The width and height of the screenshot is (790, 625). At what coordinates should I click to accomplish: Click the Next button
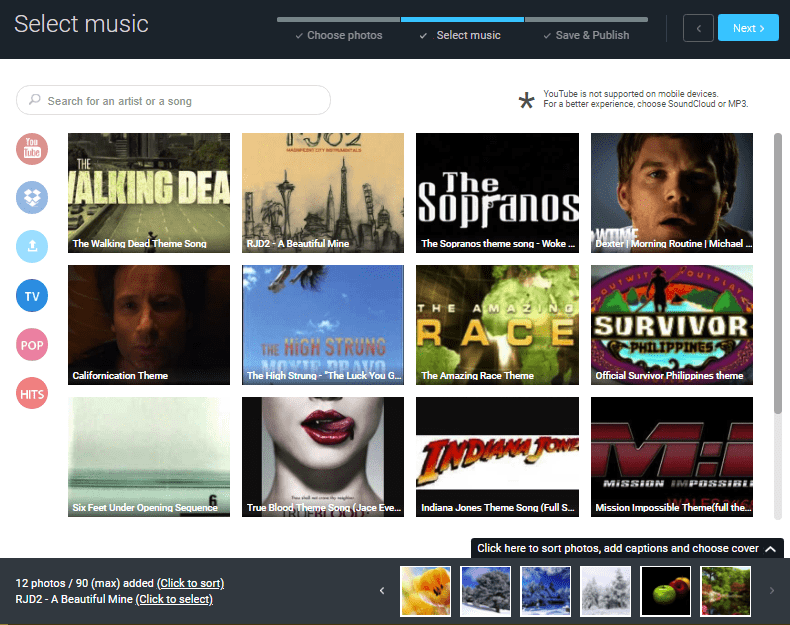click(x=748, y=28)
